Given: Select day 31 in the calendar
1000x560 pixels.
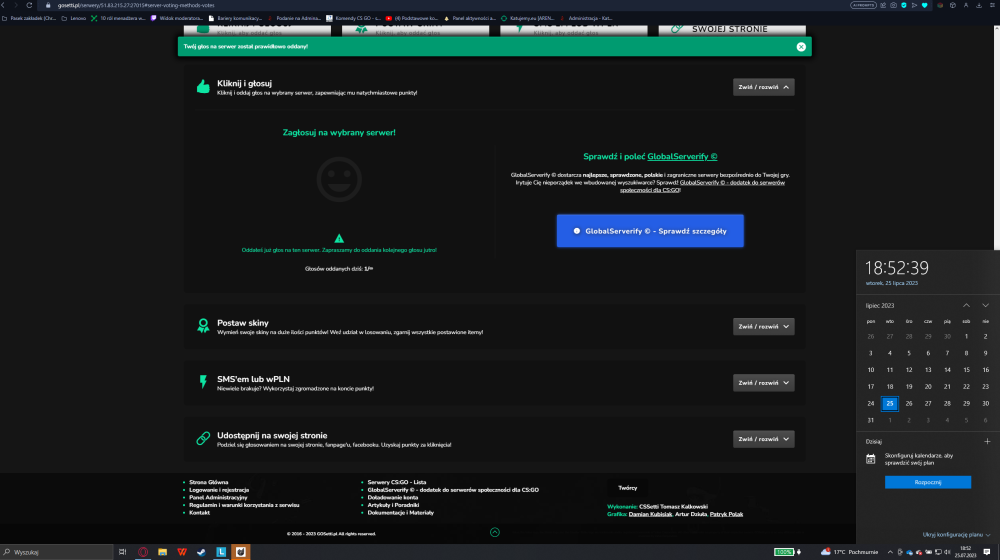Looking at the screenshot, I should click(x=871, y=420).
